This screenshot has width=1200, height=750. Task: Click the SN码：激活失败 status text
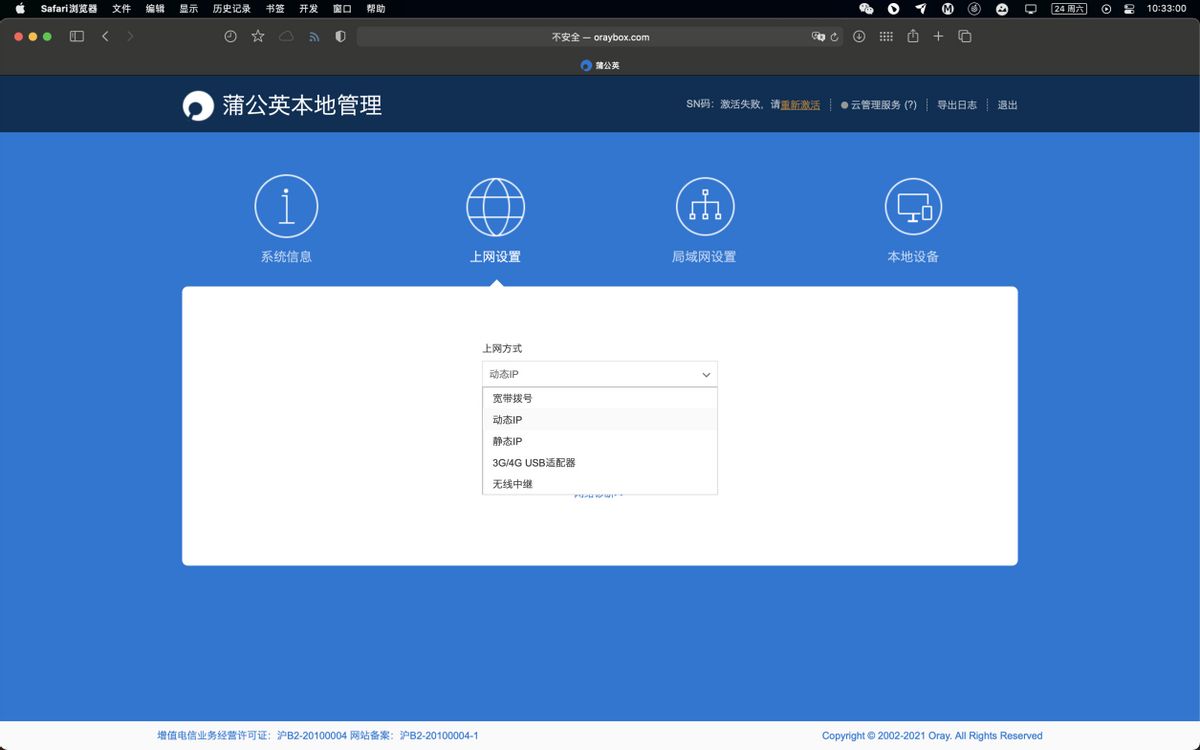tap(725, 105)
